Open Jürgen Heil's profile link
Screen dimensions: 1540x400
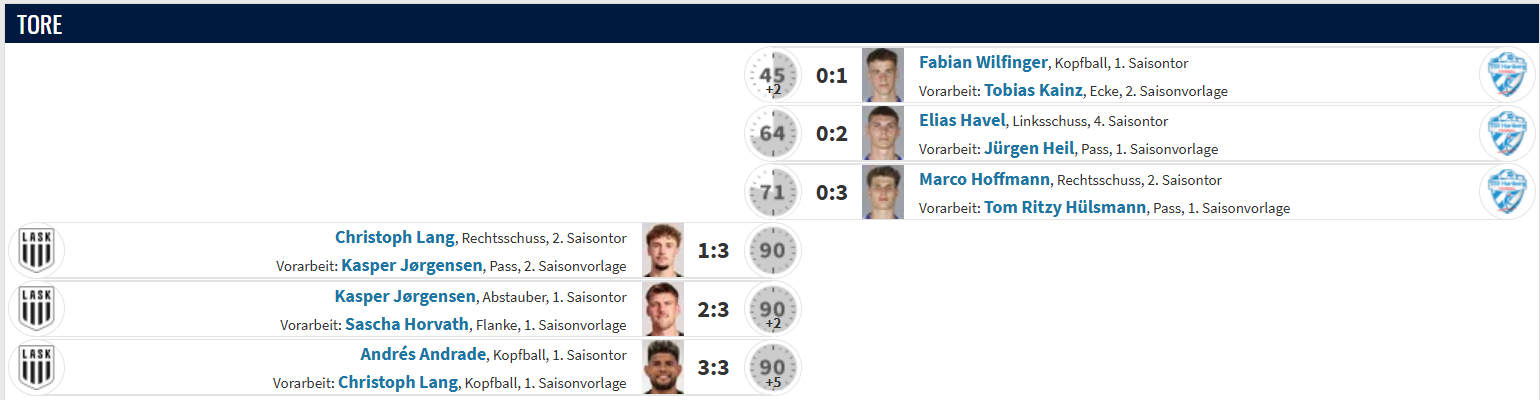(1029, 148)
